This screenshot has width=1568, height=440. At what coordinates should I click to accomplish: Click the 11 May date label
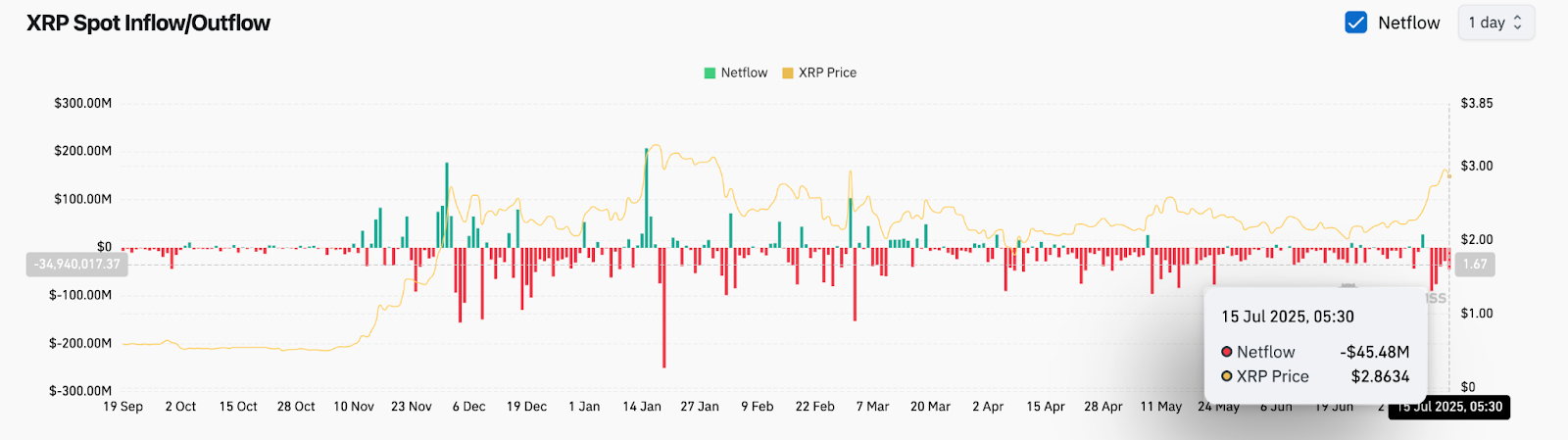[1161, 406]
